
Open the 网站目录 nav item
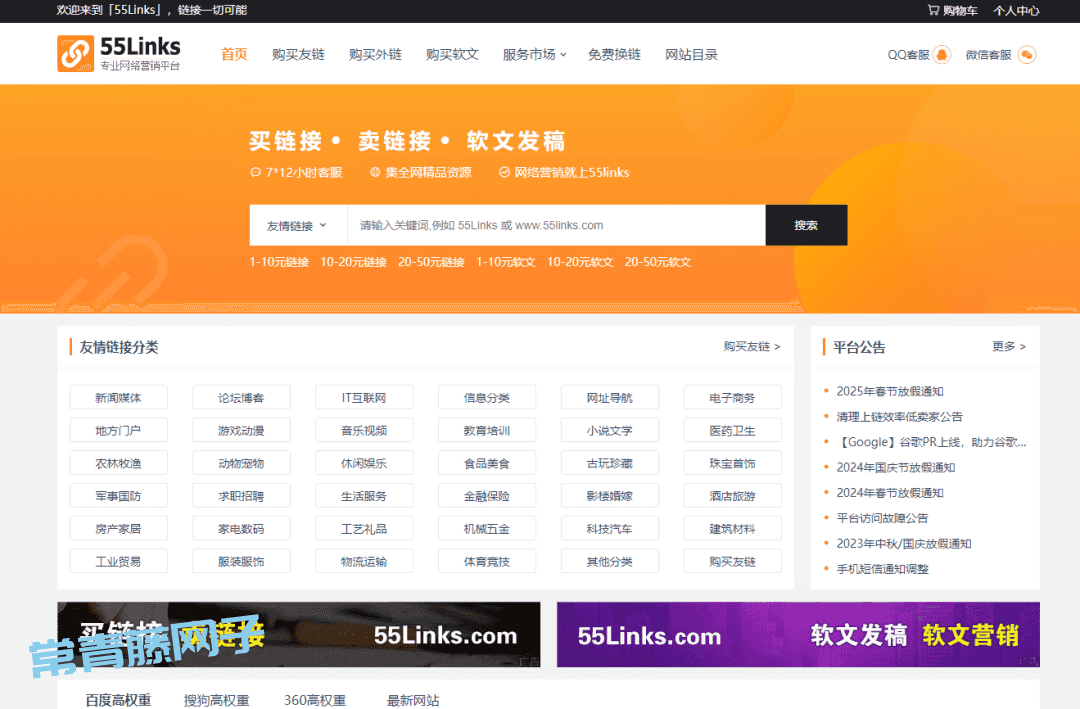coord(692,54)
